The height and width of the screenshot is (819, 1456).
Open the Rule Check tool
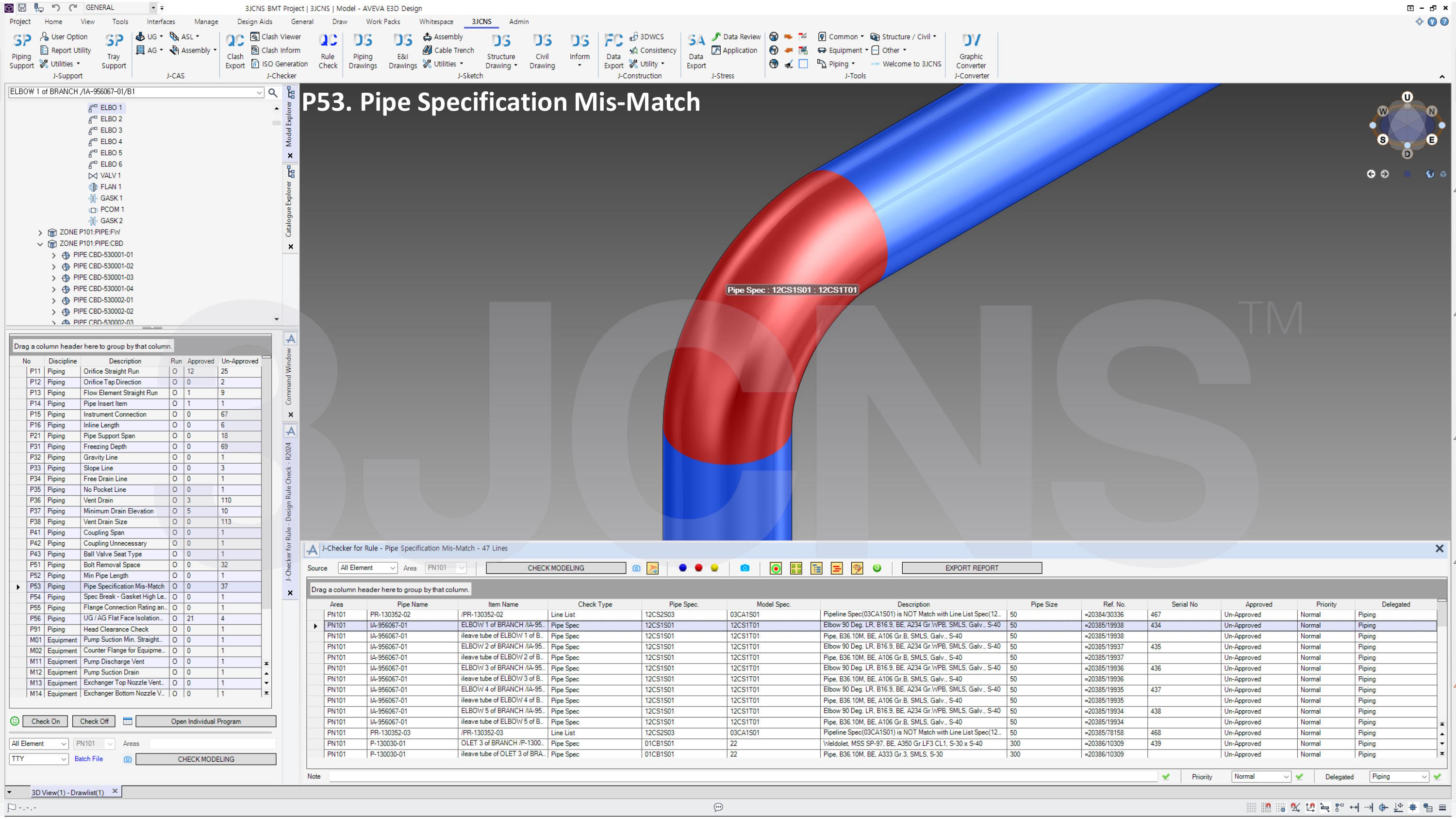[328, 51]
